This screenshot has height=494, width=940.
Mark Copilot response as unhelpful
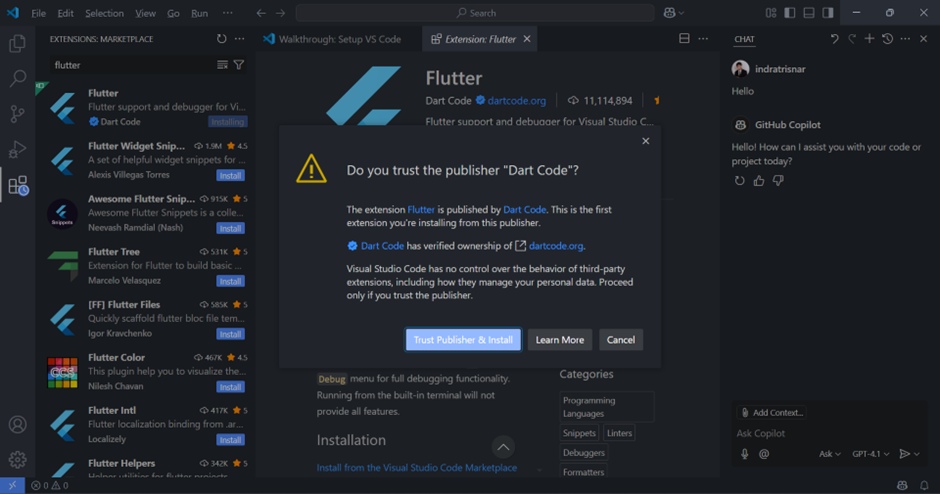click(x=778, y=180)
